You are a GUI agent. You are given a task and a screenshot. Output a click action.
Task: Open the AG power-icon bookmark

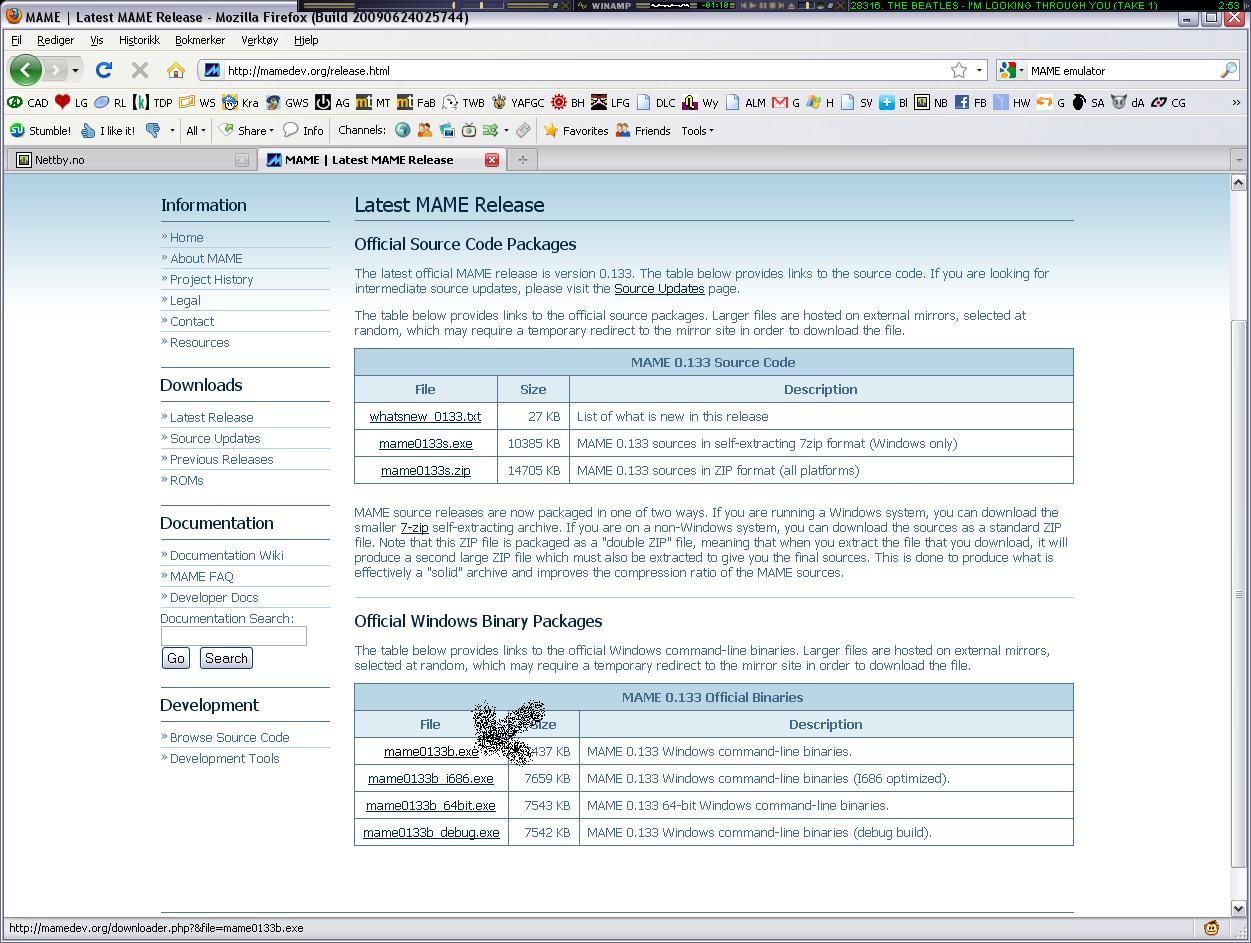tap(332, 102)
